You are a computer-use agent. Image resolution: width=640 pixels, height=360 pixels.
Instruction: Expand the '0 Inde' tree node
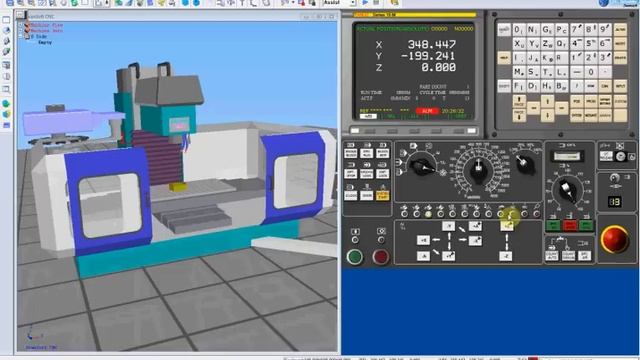[x=21, y=36]
